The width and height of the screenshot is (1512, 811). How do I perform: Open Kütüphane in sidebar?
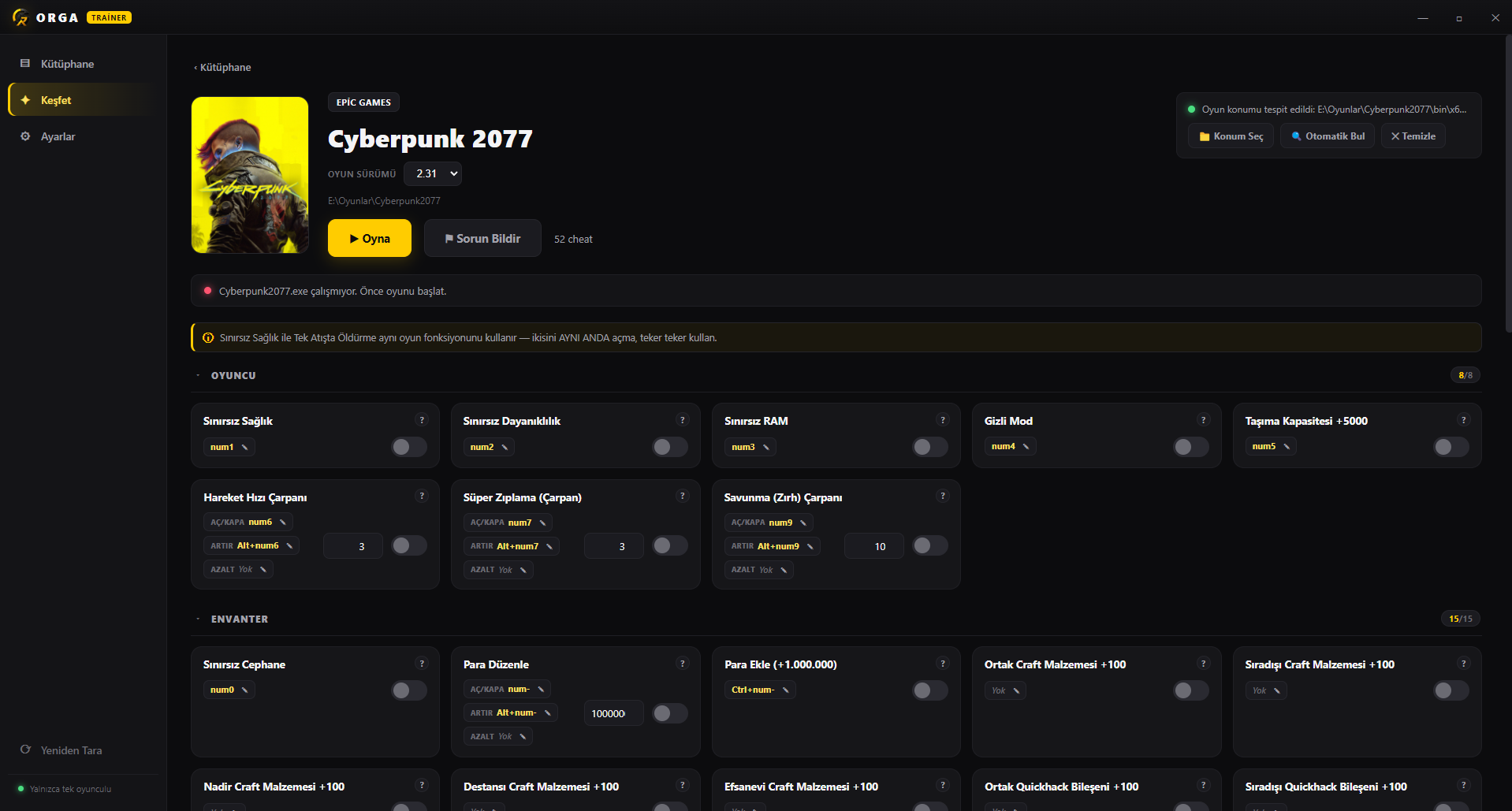(83, 64)
